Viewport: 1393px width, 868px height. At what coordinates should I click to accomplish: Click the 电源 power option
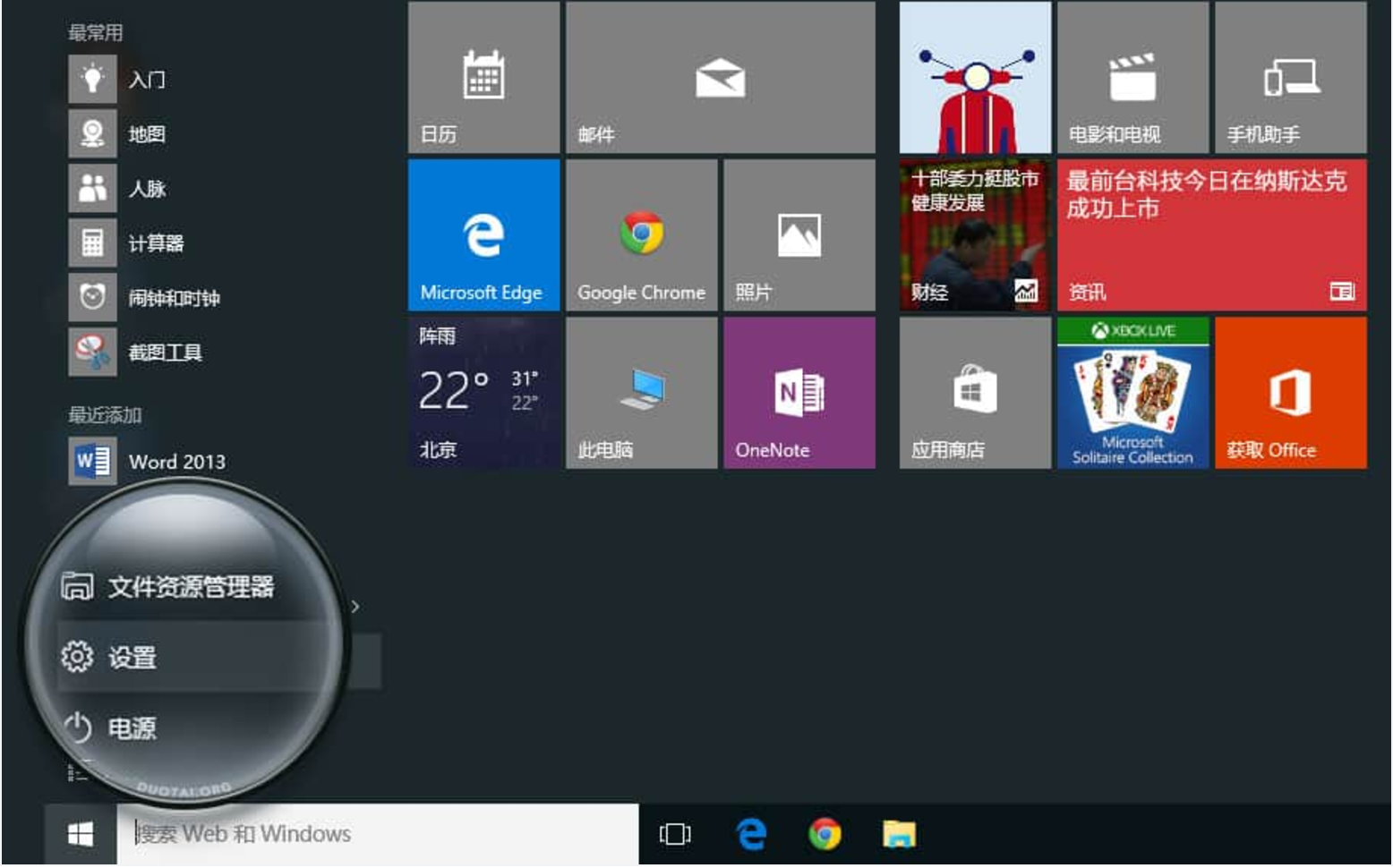(109, 728)
